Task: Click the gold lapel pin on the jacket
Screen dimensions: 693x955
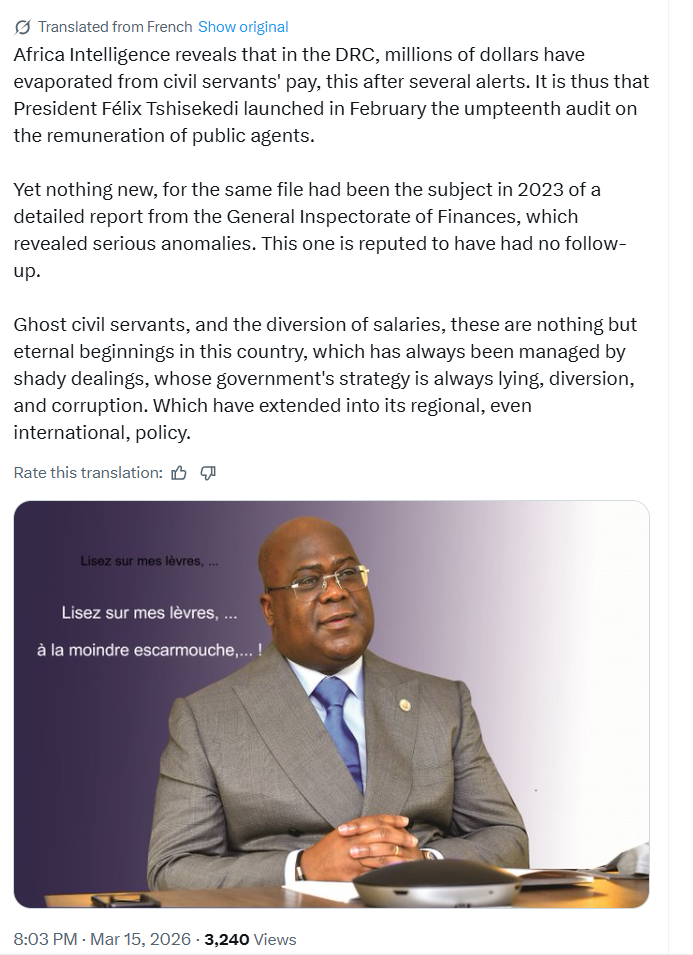Action: [405, 704]
